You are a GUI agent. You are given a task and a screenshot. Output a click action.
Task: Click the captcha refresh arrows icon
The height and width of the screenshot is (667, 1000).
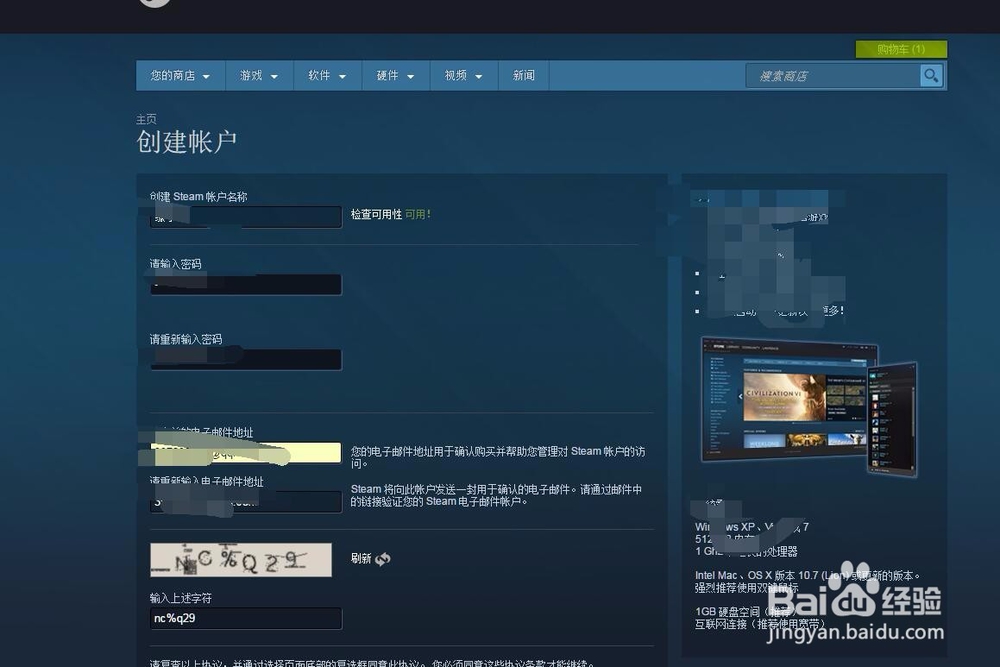pos(383,559)
